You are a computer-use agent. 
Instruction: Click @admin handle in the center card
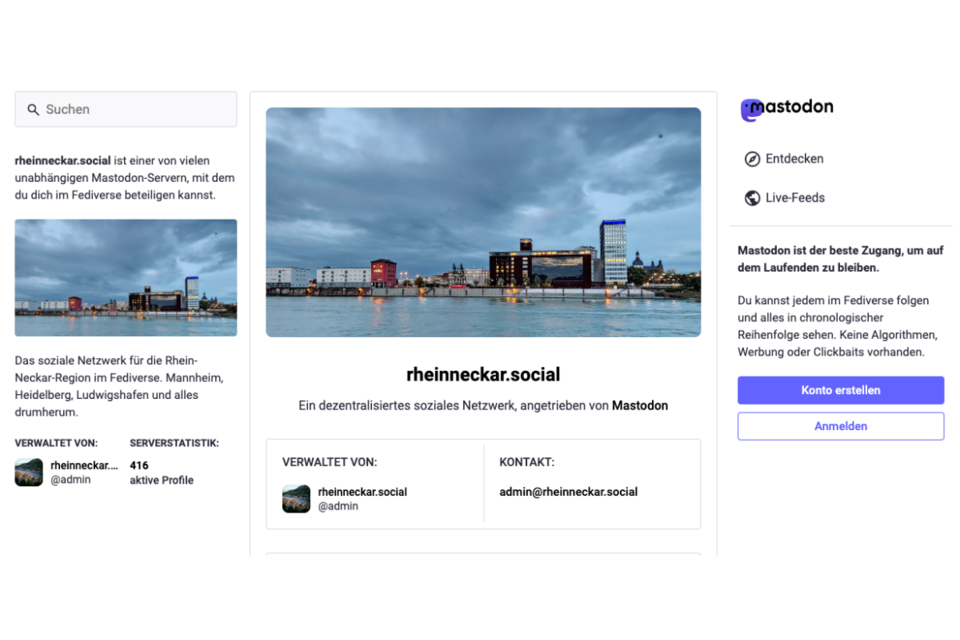point(338,506)
